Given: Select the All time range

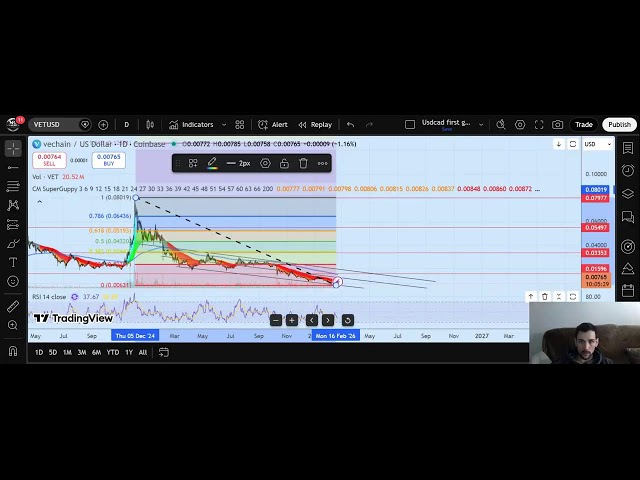Looking at the screenshot, I should 142,352.
